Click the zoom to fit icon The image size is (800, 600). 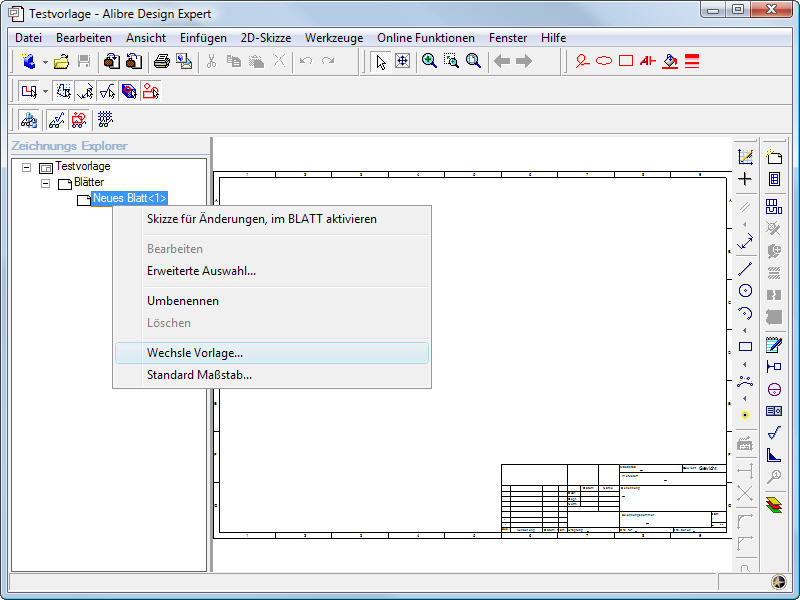point(473,61)
